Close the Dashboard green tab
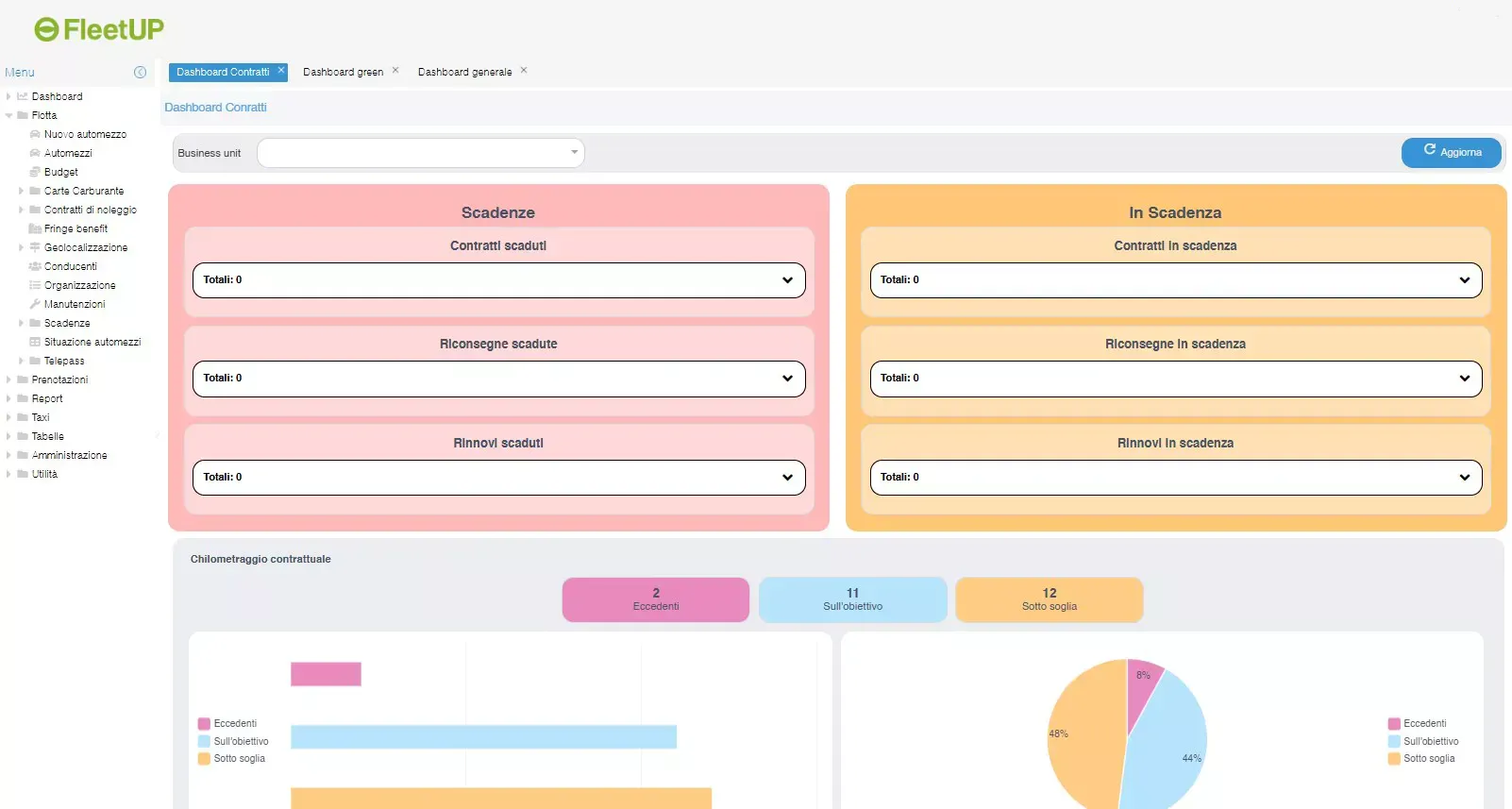The image size is (1512, 809). coord(395,70)
